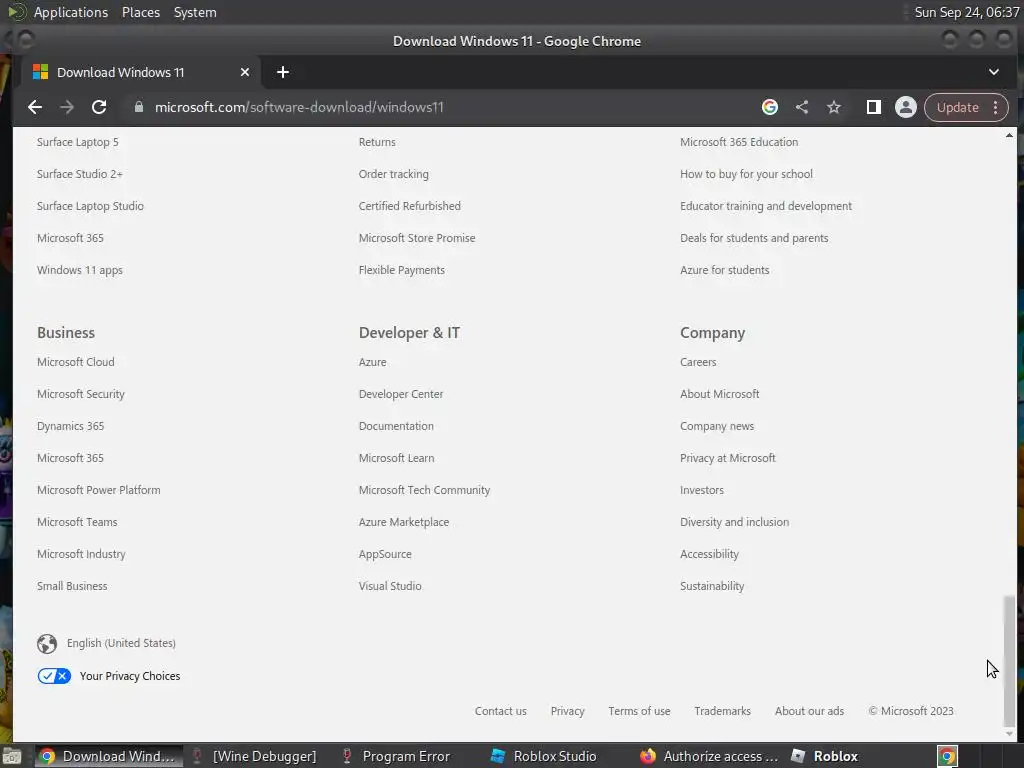Open a new tab with the plus button
The image size is (1024, 768).
(283, 72)
